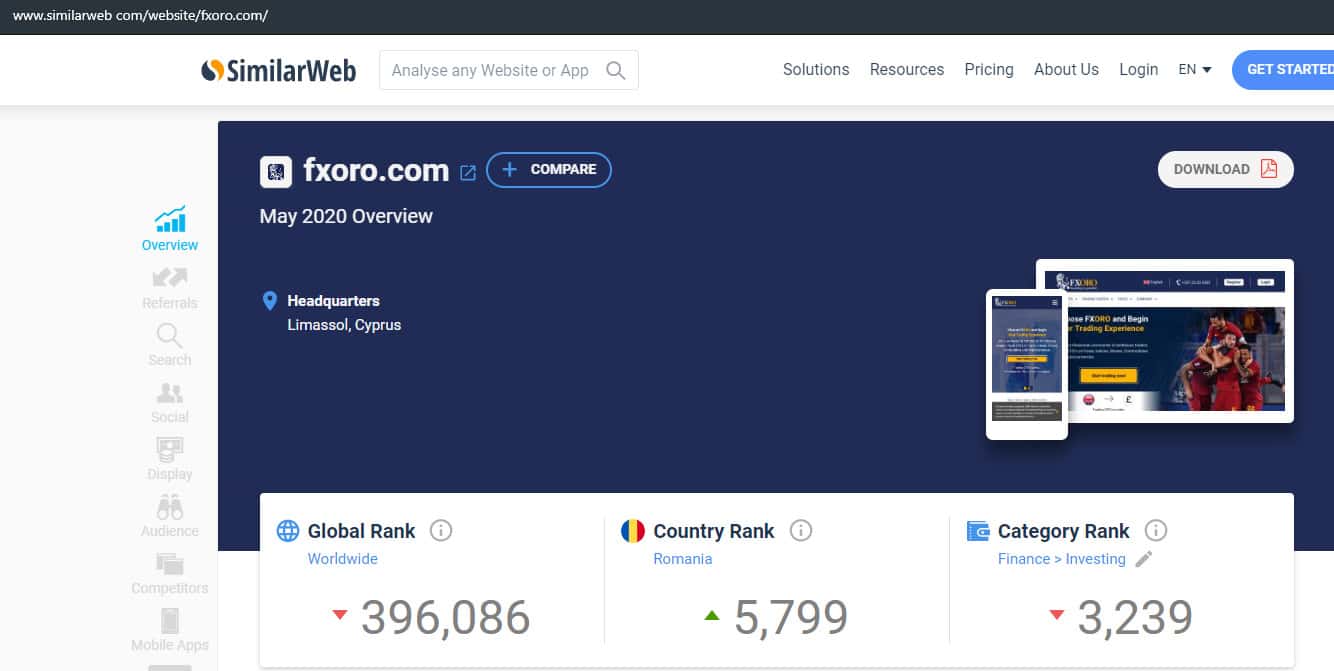Open fxoro.com via external link icon

(467, 172)
